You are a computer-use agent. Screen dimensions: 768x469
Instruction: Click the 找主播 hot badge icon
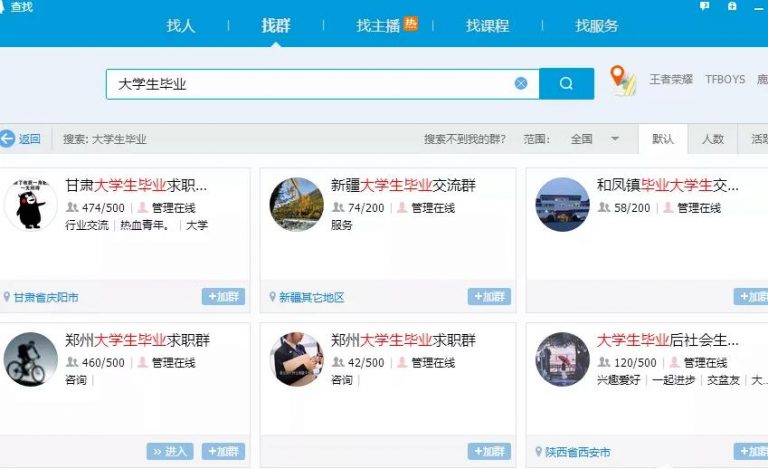[411, 24]
